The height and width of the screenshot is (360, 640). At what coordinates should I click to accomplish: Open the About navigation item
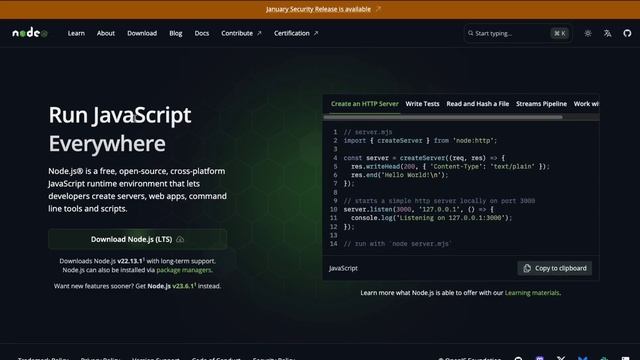point(106,33)
